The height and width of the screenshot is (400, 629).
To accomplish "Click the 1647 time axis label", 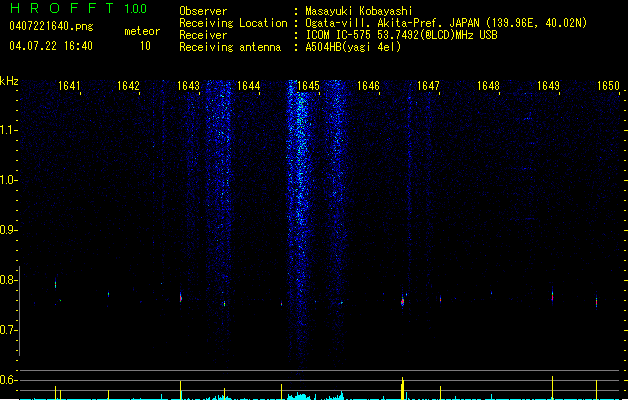I will click(x=428, y=86).
